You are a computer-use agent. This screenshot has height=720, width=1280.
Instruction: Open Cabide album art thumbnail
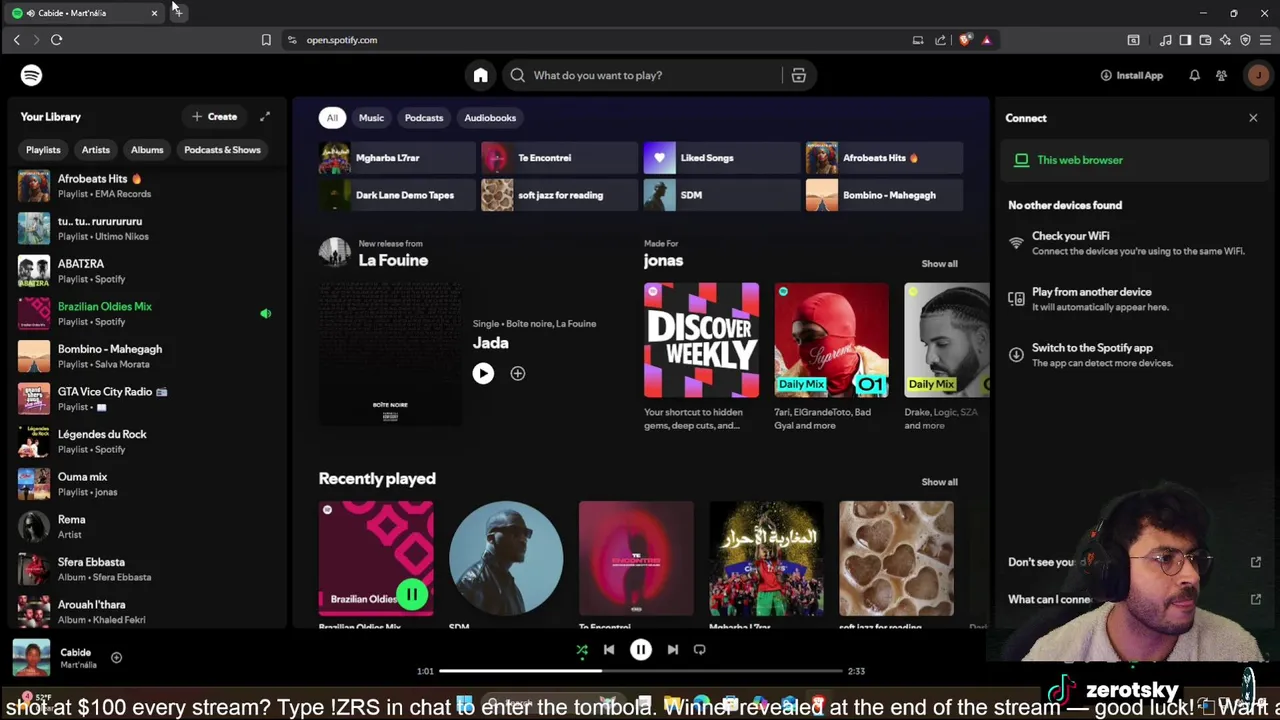click(x=31, y=658)
